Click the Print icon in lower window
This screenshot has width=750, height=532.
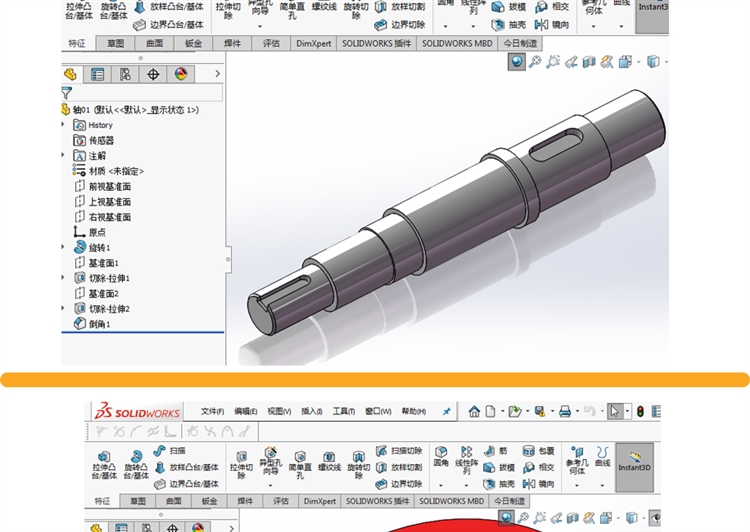coord(565,411)
